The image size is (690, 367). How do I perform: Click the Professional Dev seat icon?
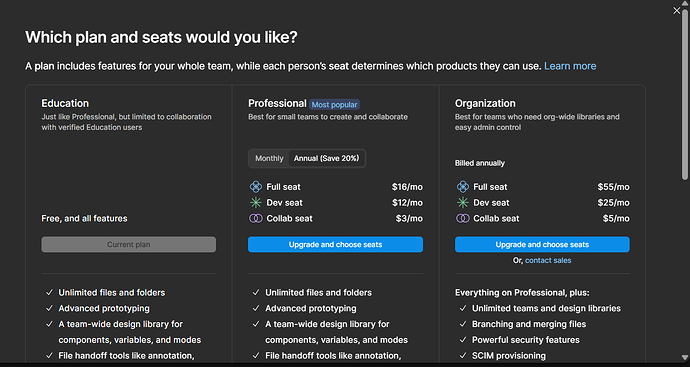pyautogui.click(x=256, y=202)
